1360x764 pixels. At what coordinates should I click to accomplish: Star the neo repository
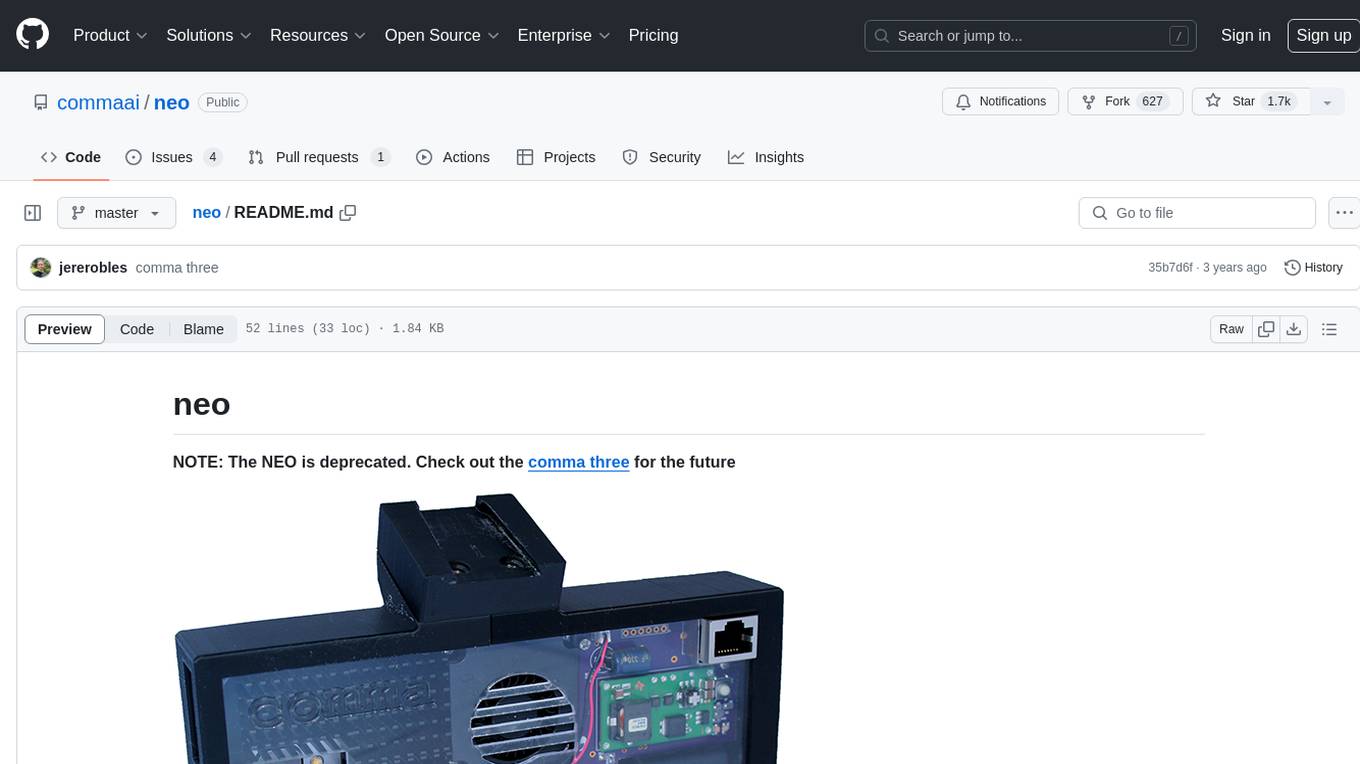1251,102
